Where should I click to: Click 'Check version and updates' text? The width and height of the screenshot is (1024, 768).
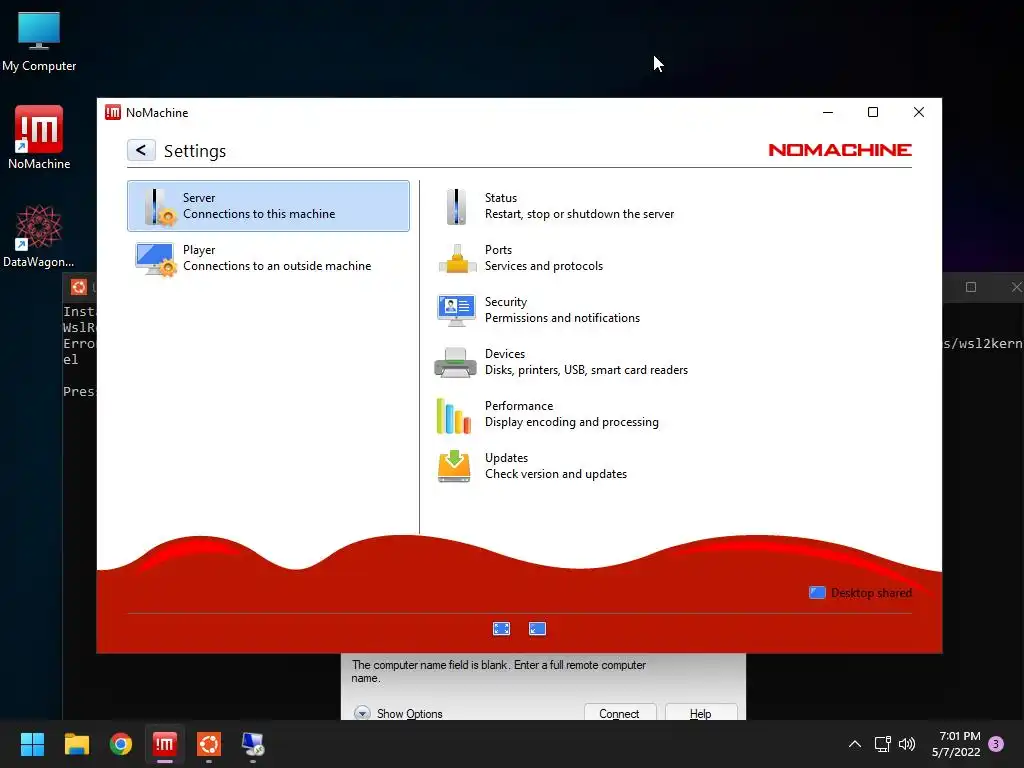pyautogui.click(x=556, y=474)
